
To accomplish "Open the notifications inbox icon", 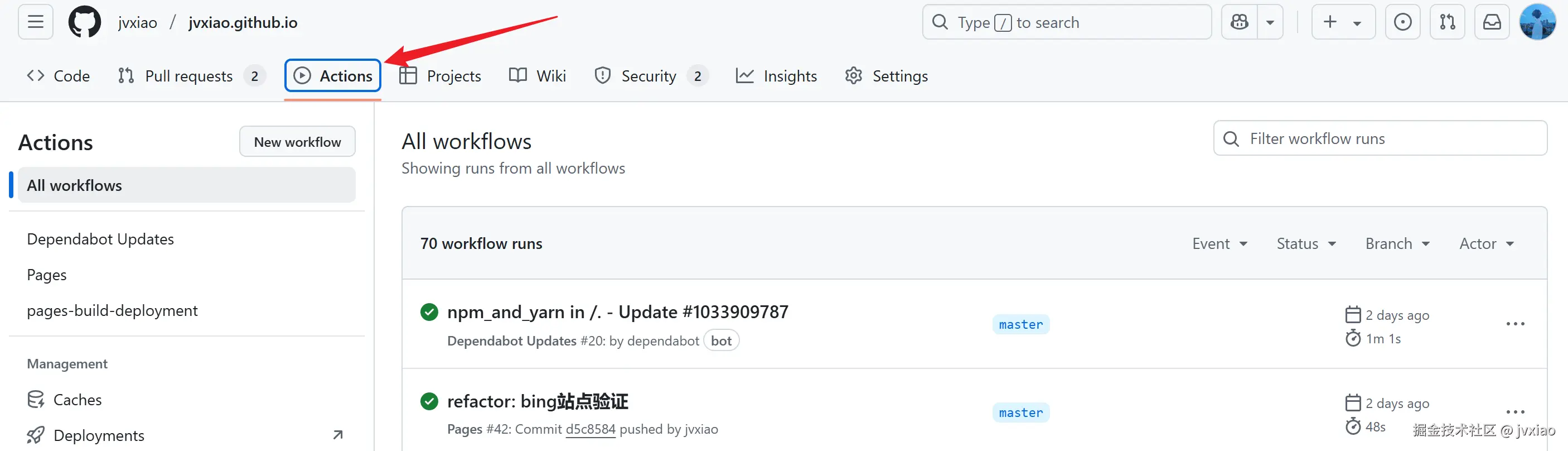I will (x=1491, y=22).
